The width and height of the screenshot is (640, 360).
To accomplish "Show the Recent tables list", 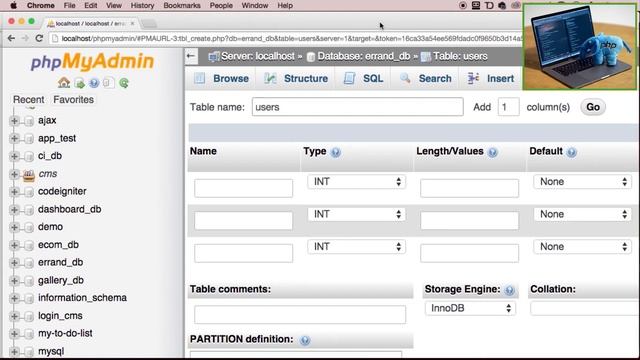I will [x=28, y=100].
